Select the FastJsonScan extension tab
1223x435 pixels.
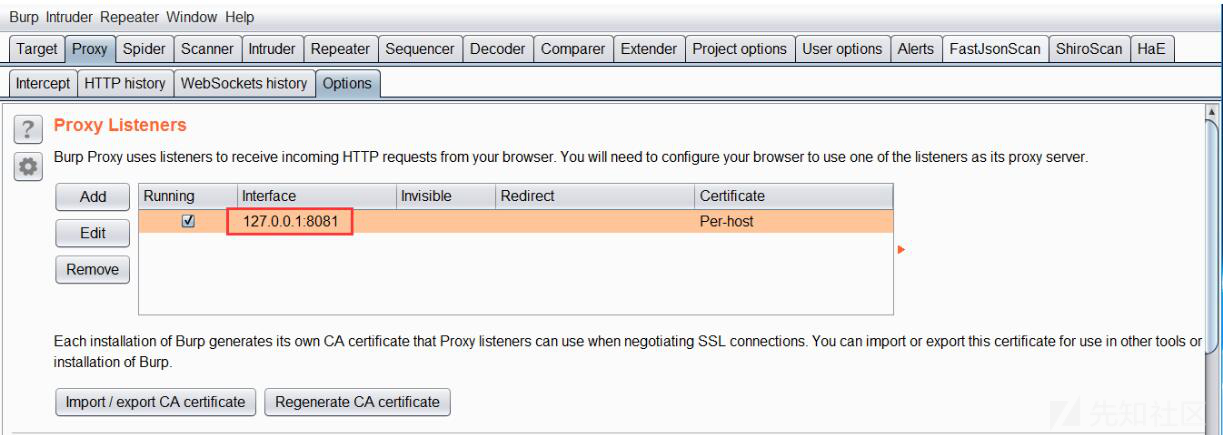(995, 48)
